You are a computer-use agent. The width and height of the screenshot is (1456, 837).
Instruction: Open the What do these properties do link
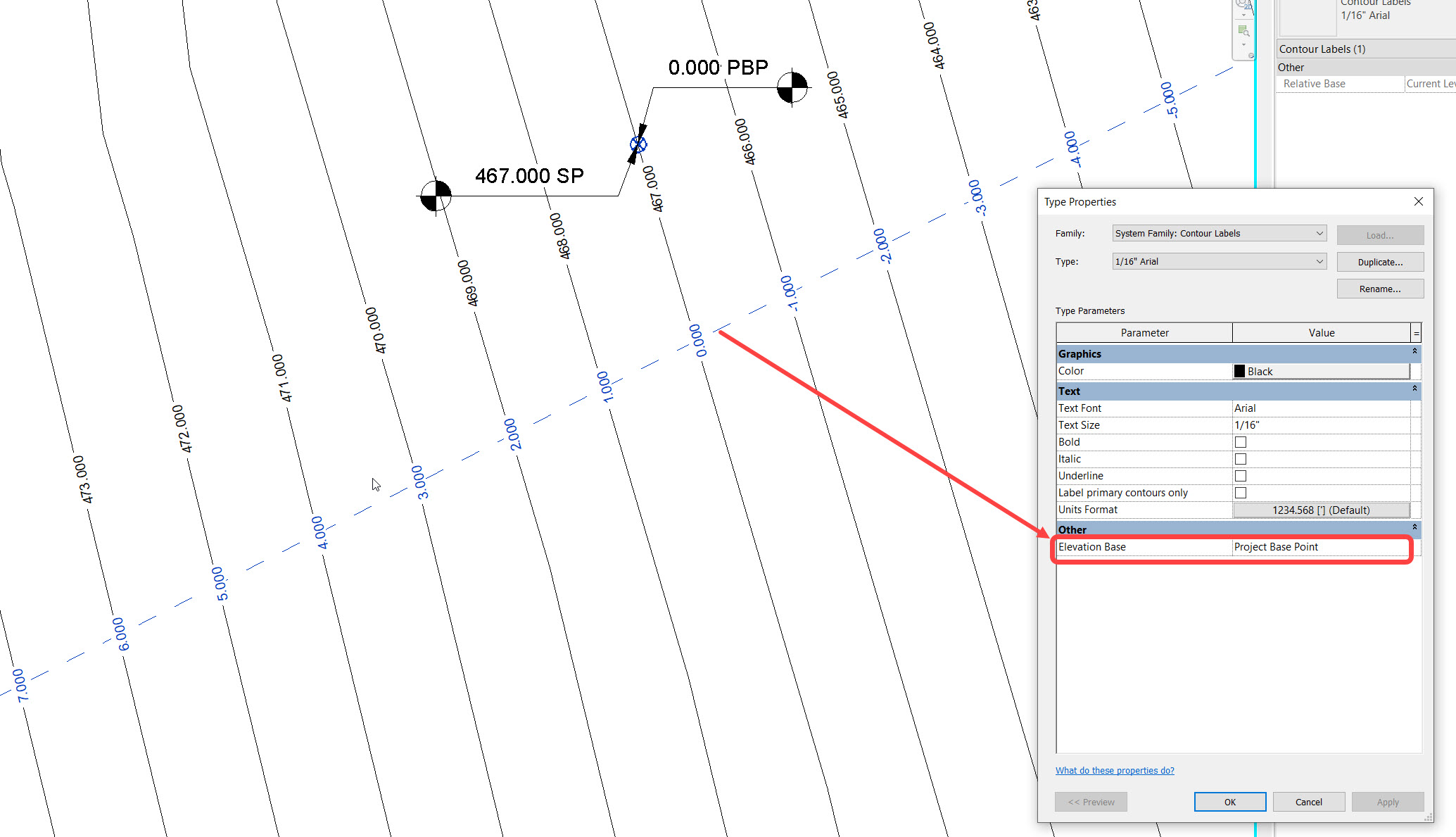tap(1115, 770)
